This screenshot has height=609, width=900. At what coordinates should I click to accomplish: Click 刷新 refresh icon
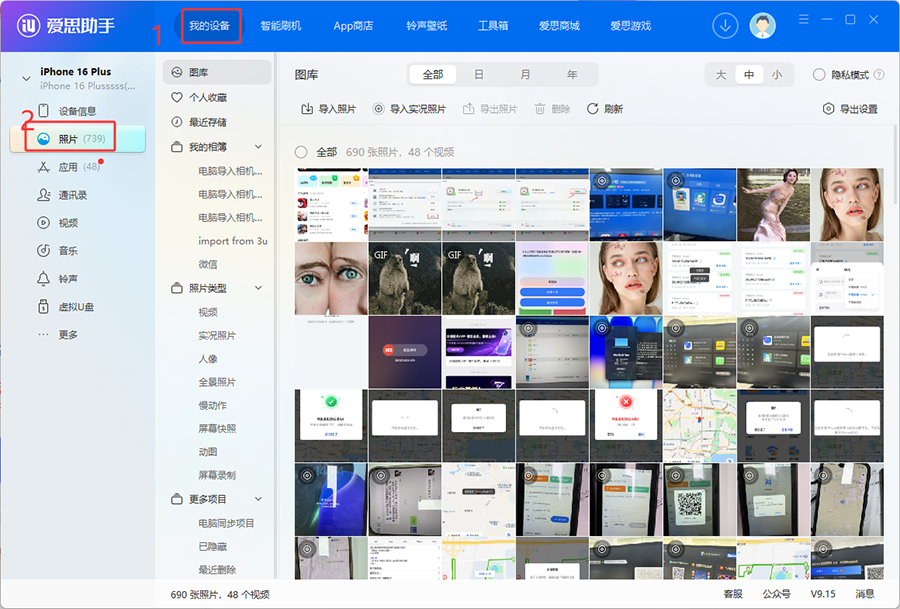tap(592, 108)
